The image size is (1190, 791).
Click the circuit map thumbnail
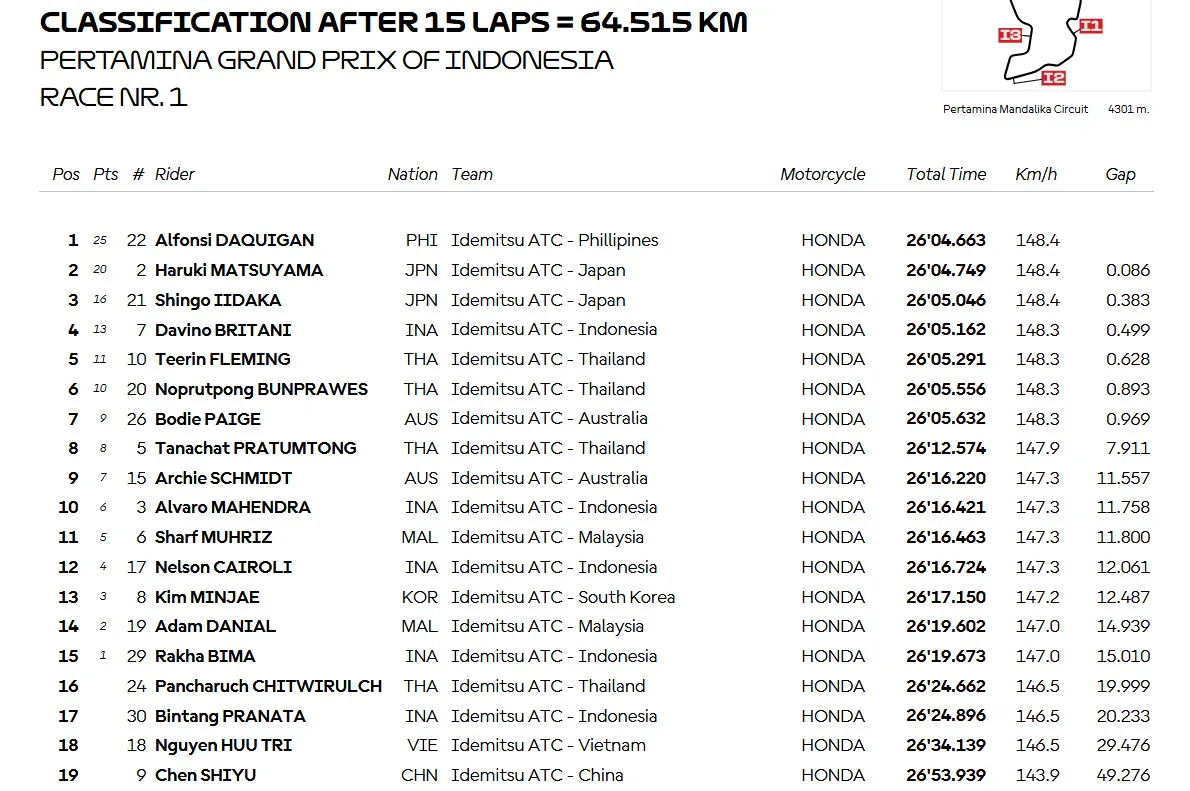pos(1045,45)
